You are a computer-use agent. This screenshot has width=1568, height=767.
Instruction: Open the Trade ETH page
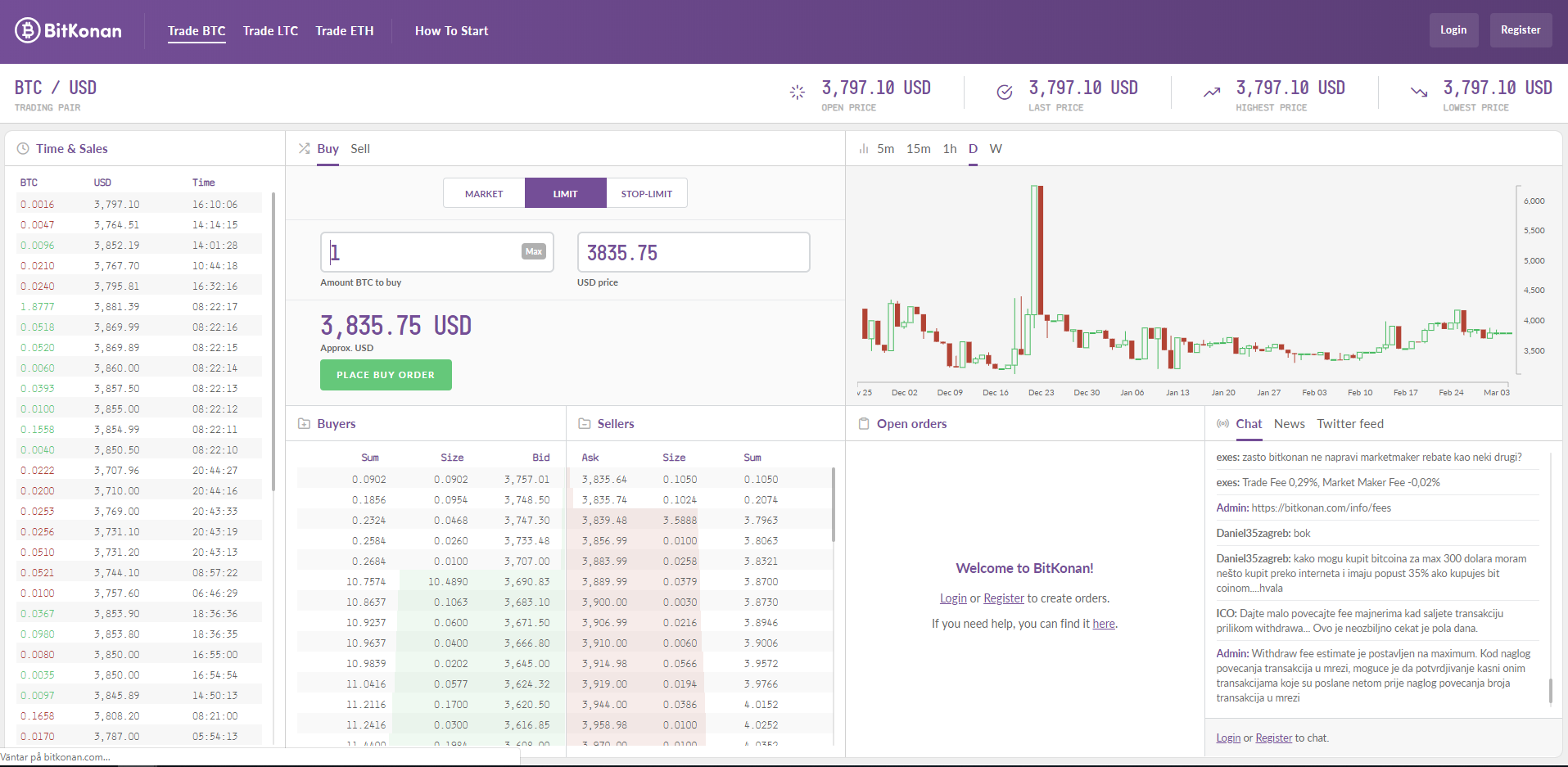345,31
